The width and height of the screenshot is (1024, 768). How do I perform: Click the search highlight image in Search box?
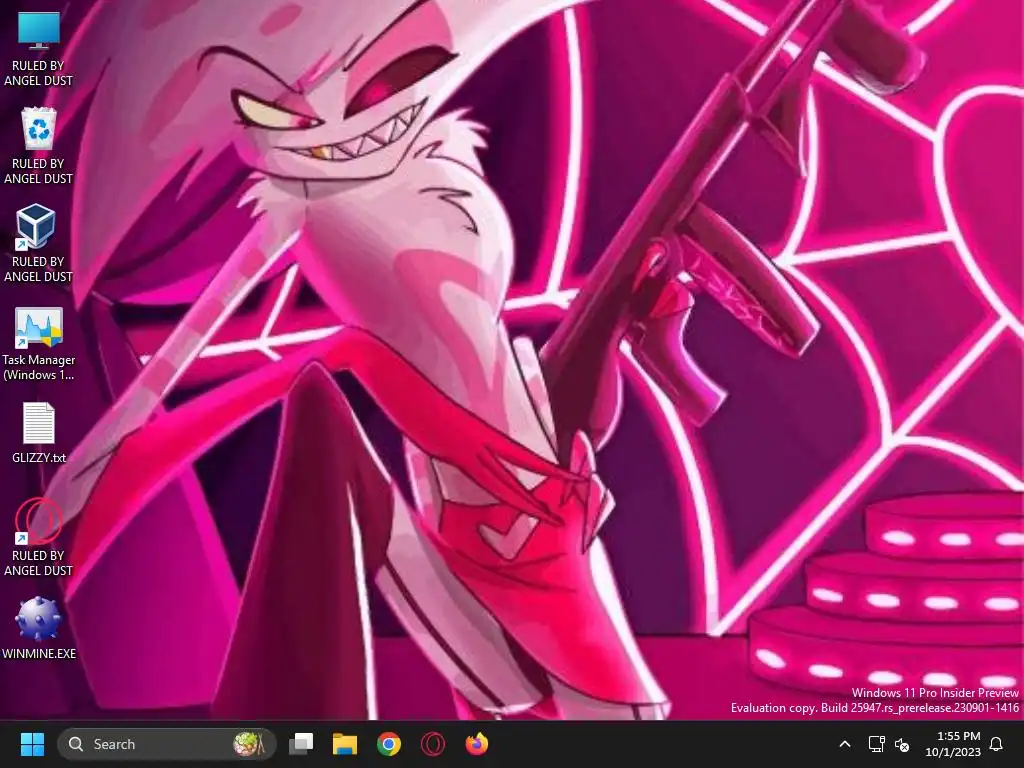pos(249,744)
